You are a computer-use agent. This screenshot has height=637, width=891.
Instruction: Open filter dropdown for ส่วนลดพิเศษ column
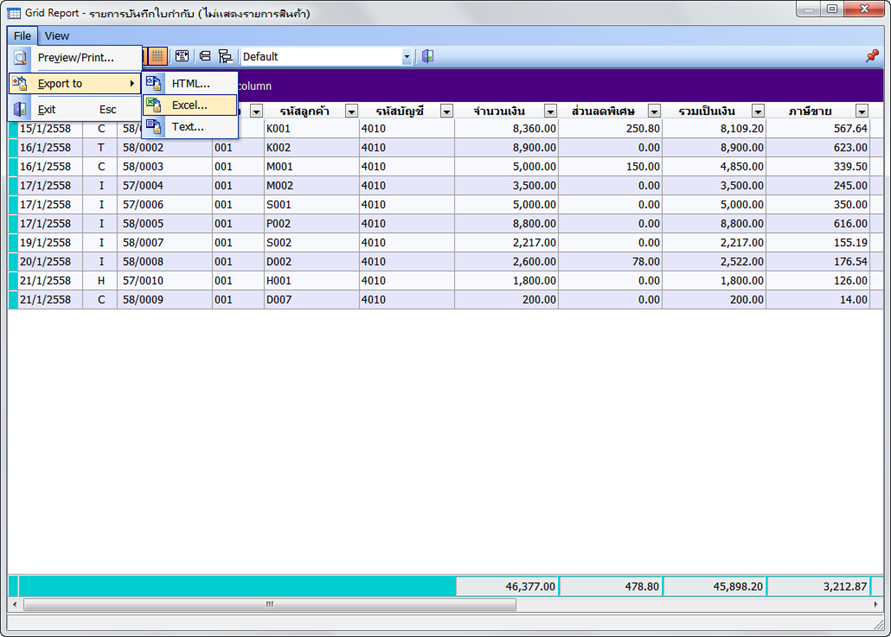pyautogui.click(x=654, y=111)
